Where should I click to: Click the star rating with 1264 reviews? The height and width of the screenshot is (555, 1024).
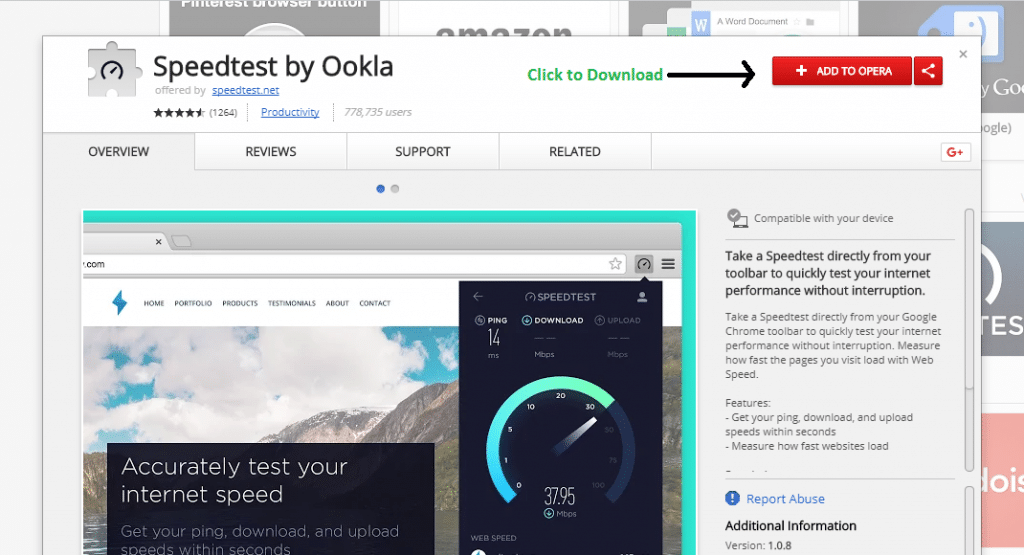pyautogui.click(x=195, y=112)
